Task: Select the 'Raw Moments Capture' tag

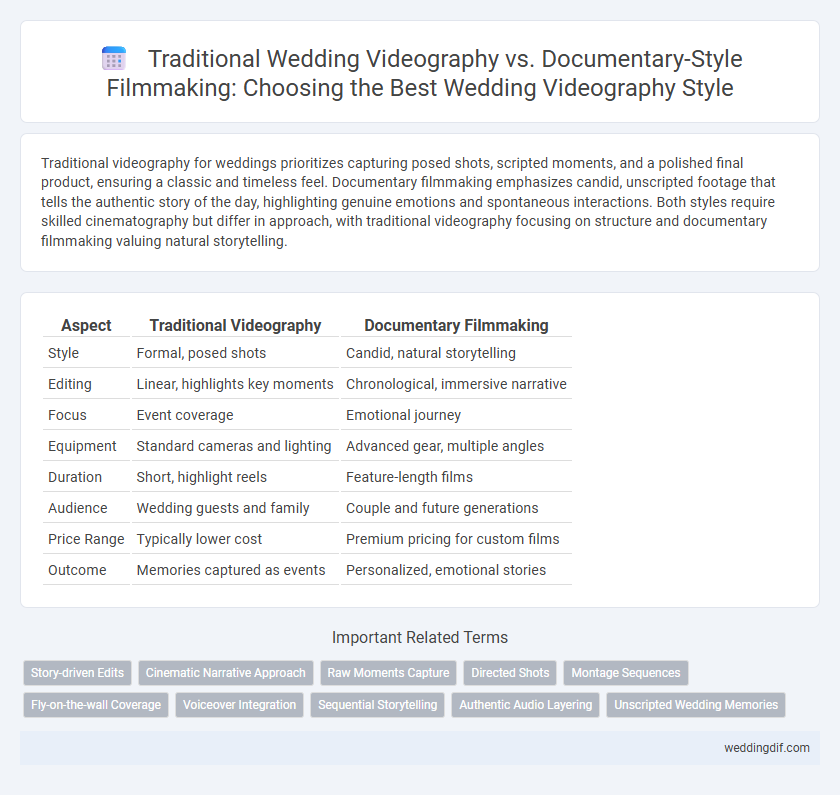Action: (388, 673)
